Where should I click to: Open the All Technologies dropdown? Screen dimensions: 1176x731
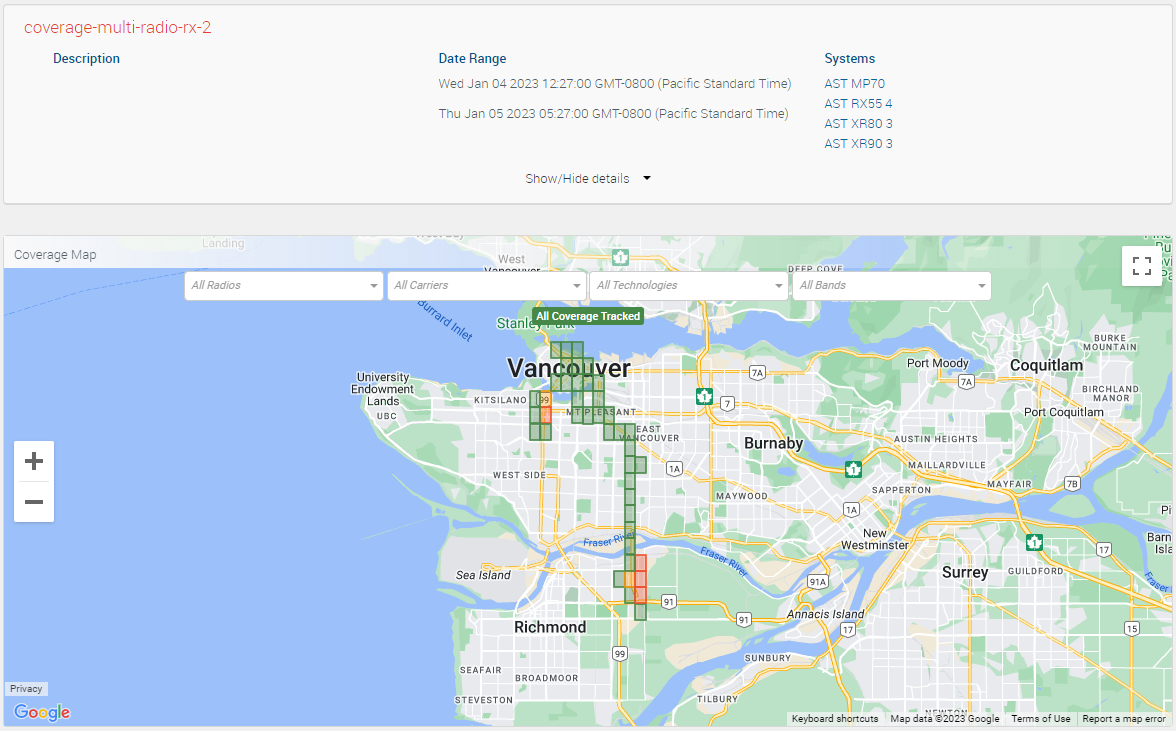[689, 286]
